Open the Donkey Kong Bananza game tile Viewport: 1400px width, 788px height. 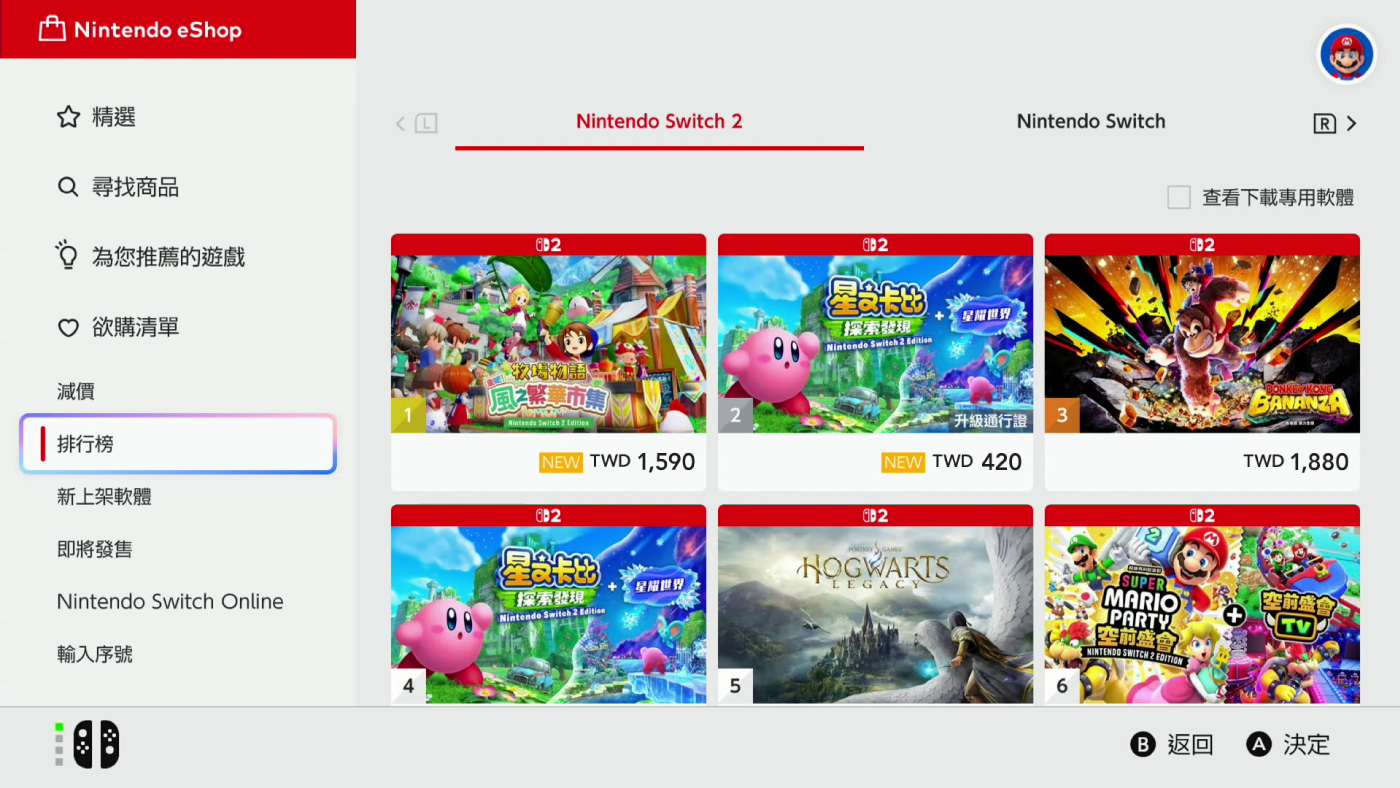click(1202, 362)
